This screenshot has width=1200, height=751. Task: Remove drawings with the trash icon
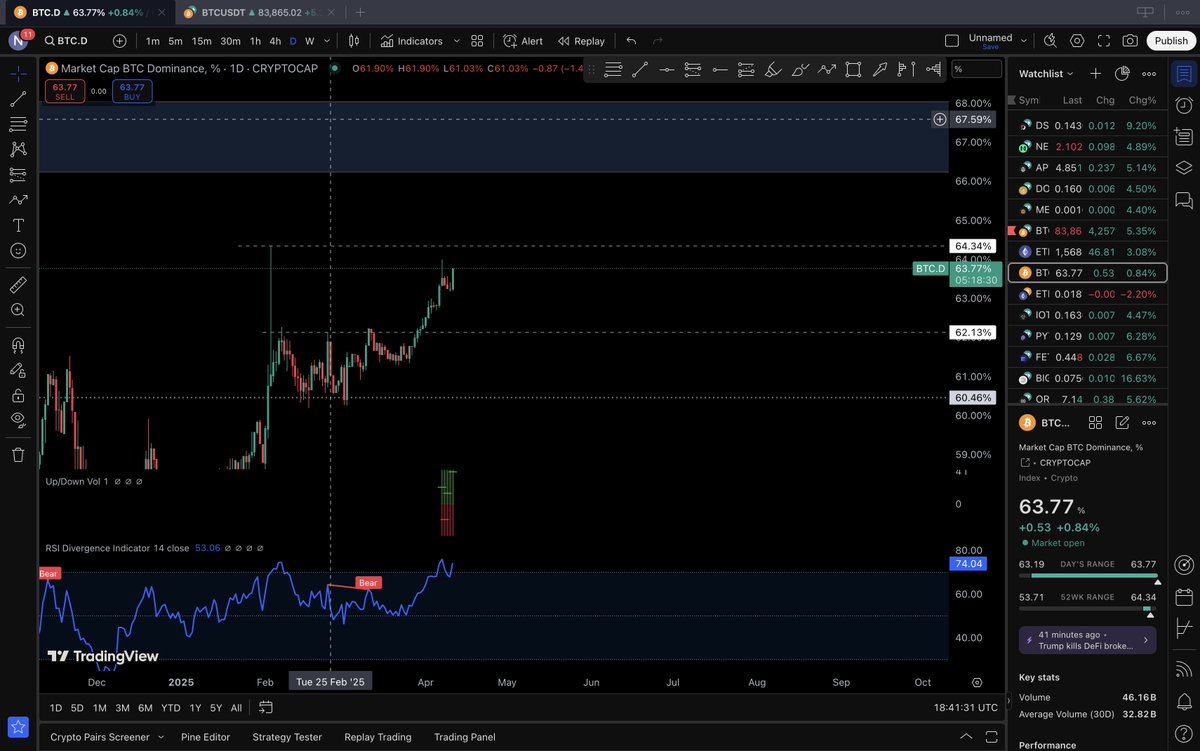click(x=18, y=455)
